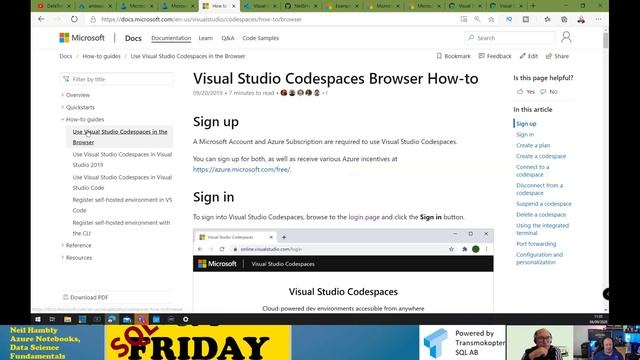
Task: Click How-to guides in the breadcrumb
Action: click(101, 56)
